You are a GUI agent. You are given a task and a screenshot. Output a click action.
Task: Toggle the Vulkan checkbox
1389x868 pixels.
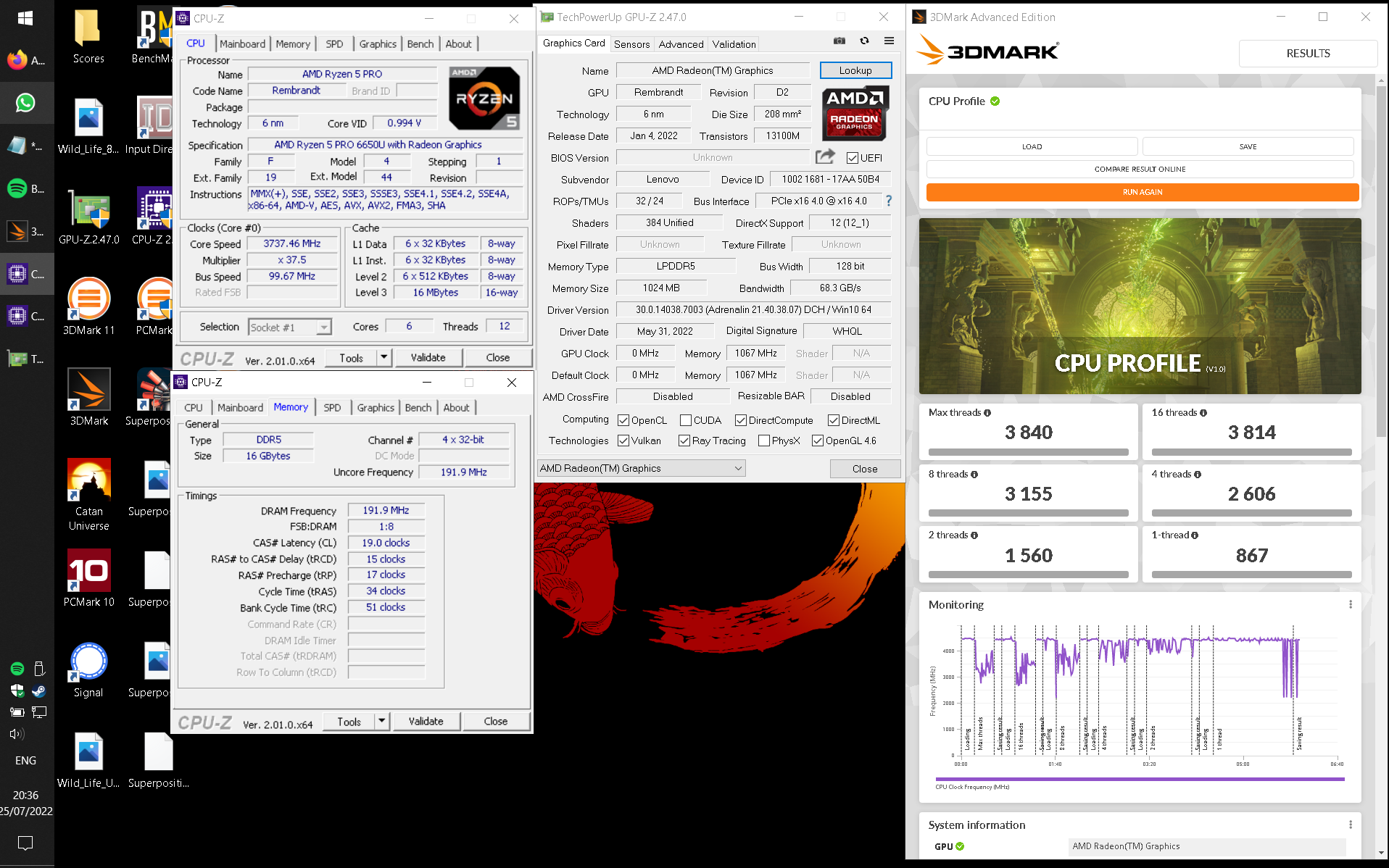point(623,441)
